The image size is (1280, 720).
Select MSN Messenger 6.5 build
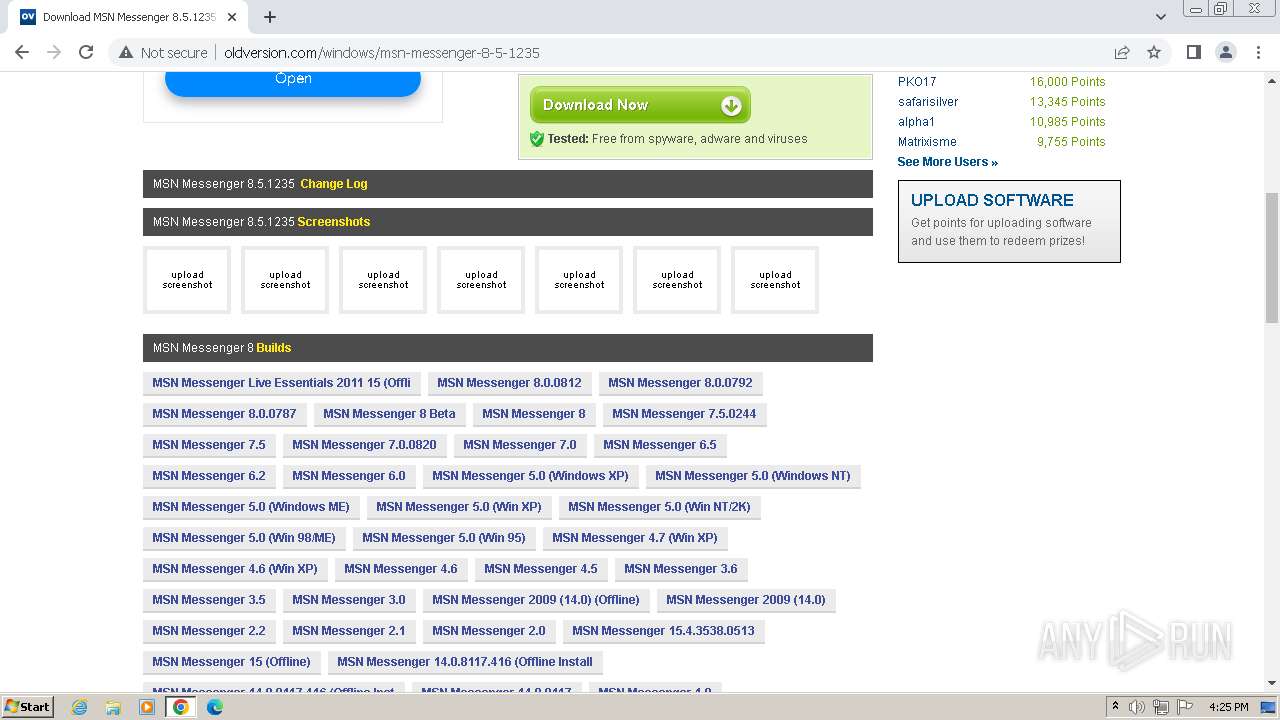(660, 445)
